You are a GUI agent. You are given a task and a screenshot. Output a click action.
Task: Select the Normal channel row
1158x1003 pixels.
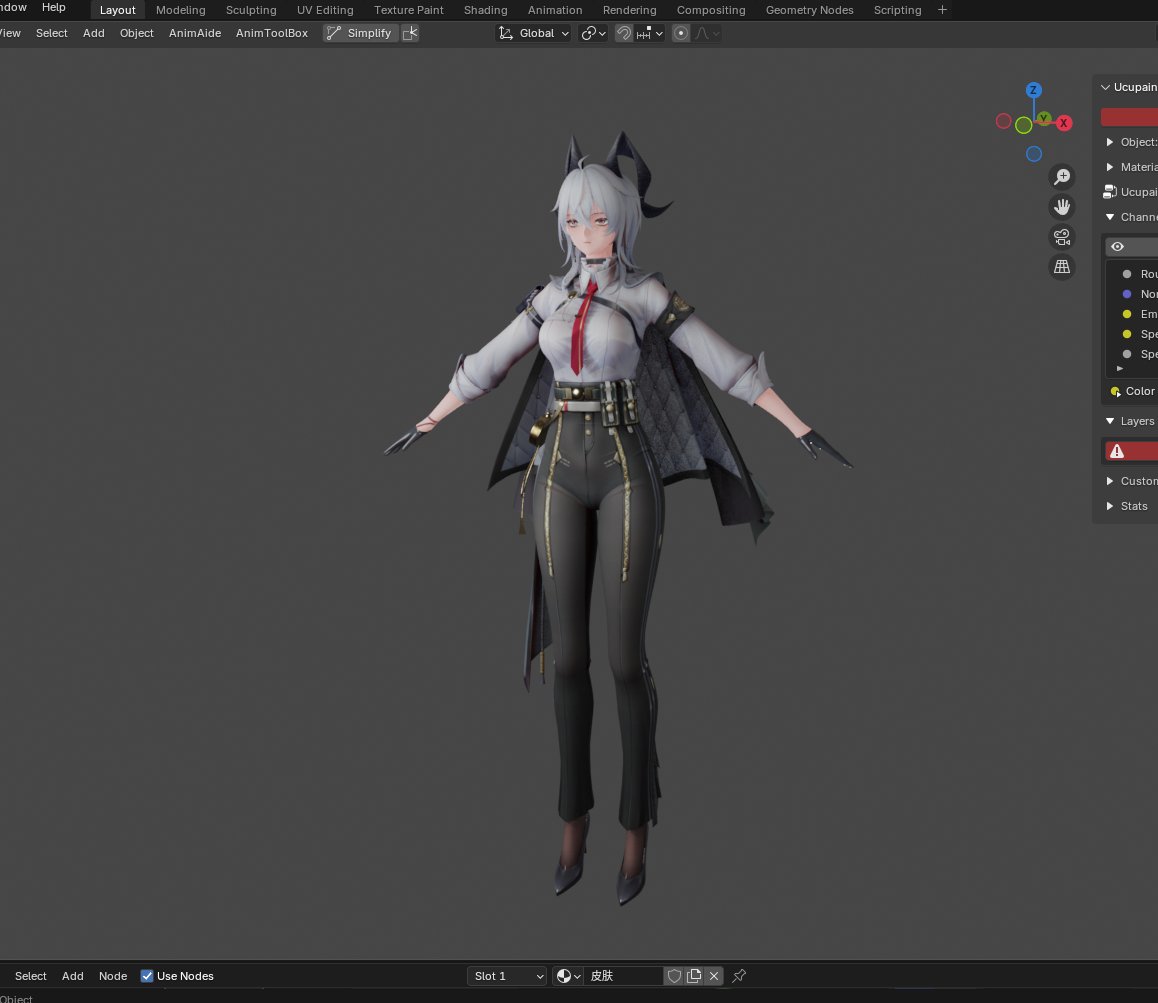[x=1133, y=294]
